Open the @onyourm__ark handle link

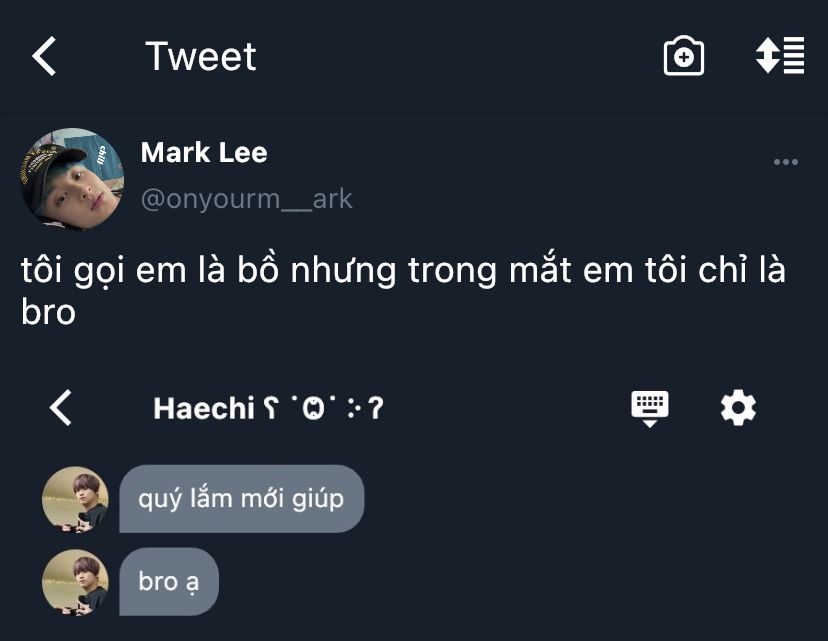[x=247, y=199]
